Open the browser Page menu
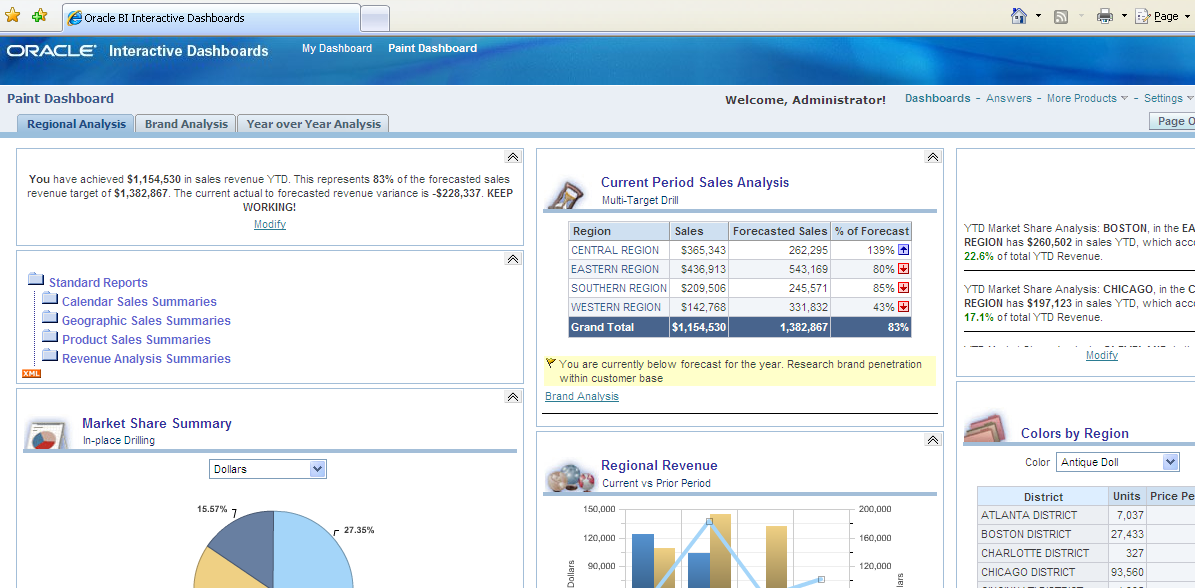Image resolution: width=1195 pixels, height=588 pixels. coord(1162,16)
